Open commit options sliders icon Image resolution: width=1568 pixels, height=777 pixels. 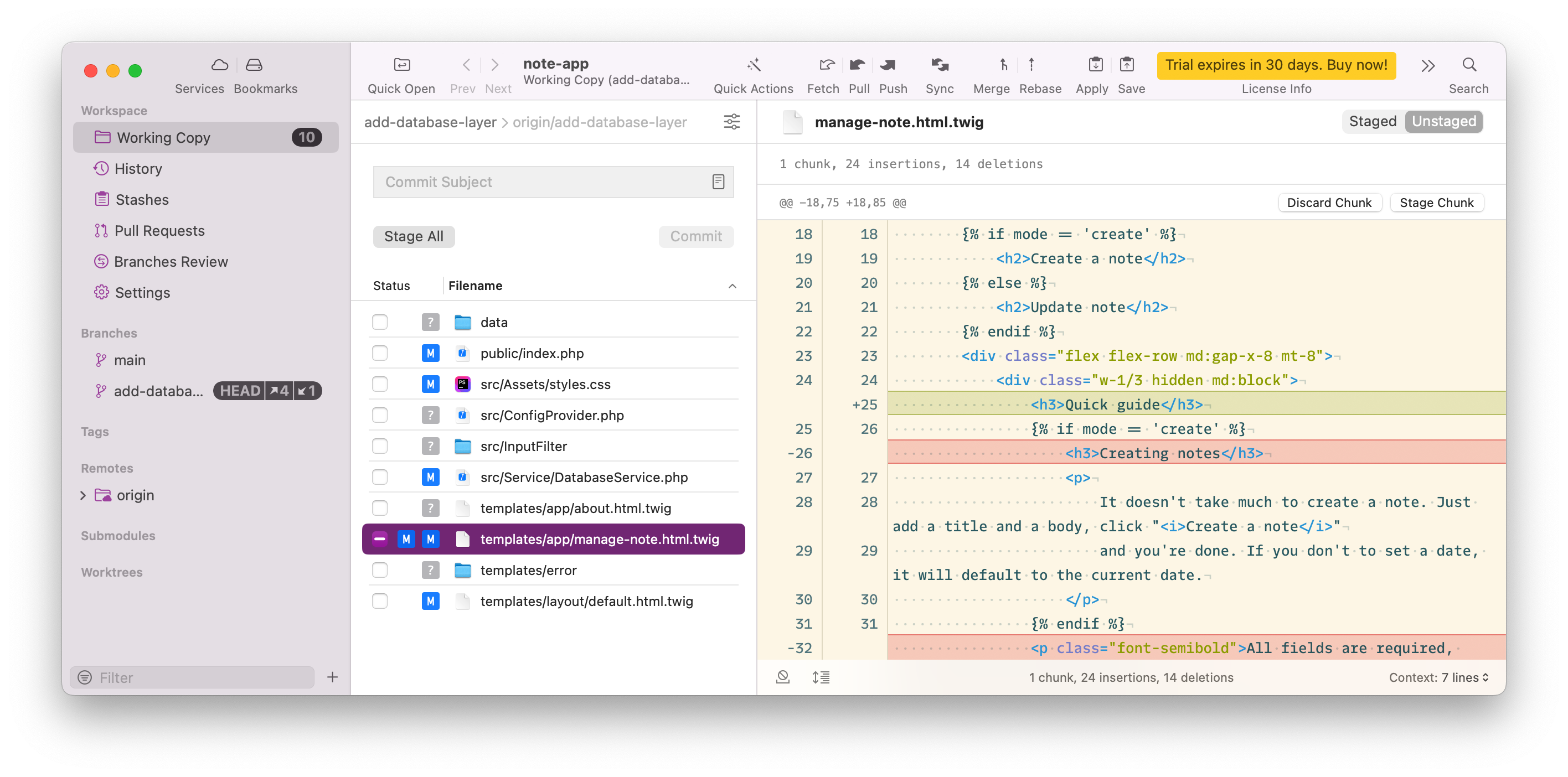[x=731, y=122]
